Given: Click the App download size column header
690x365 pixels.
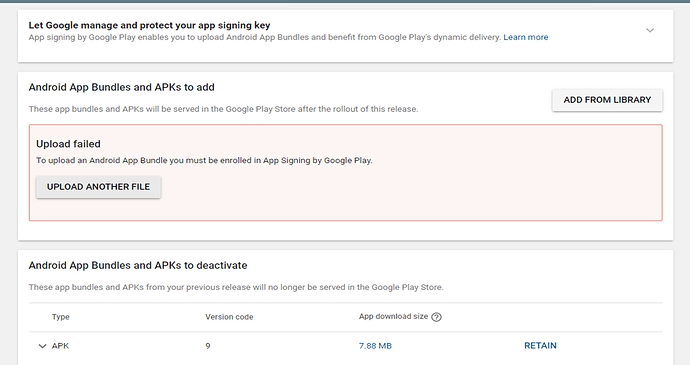Looking at the screenshot, I should [x=393, y=317].
